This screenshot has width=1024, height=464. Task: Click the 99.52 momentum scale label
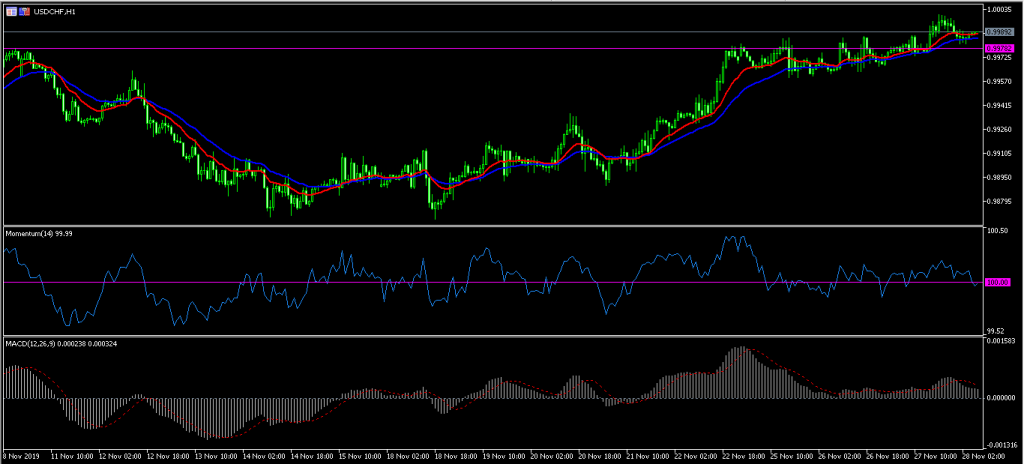click(997, 331)
